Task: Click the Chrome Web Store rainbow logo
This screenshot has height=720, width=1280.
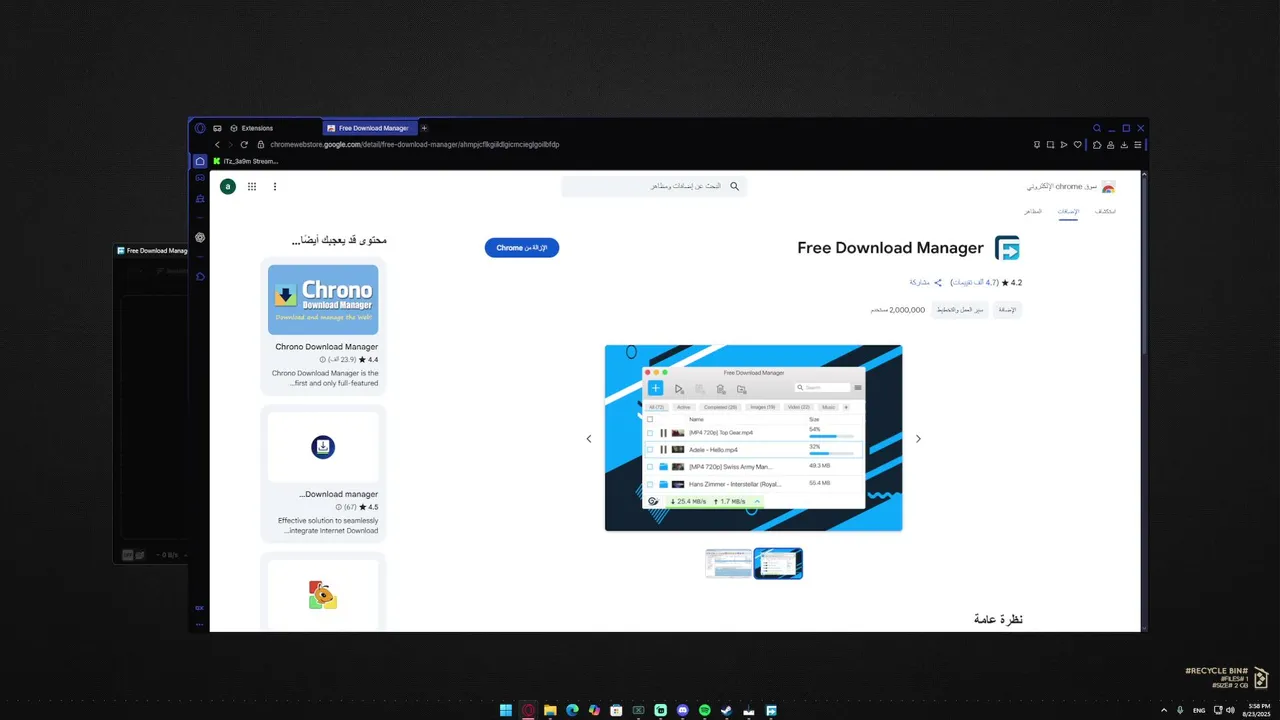Action: 1108,187
